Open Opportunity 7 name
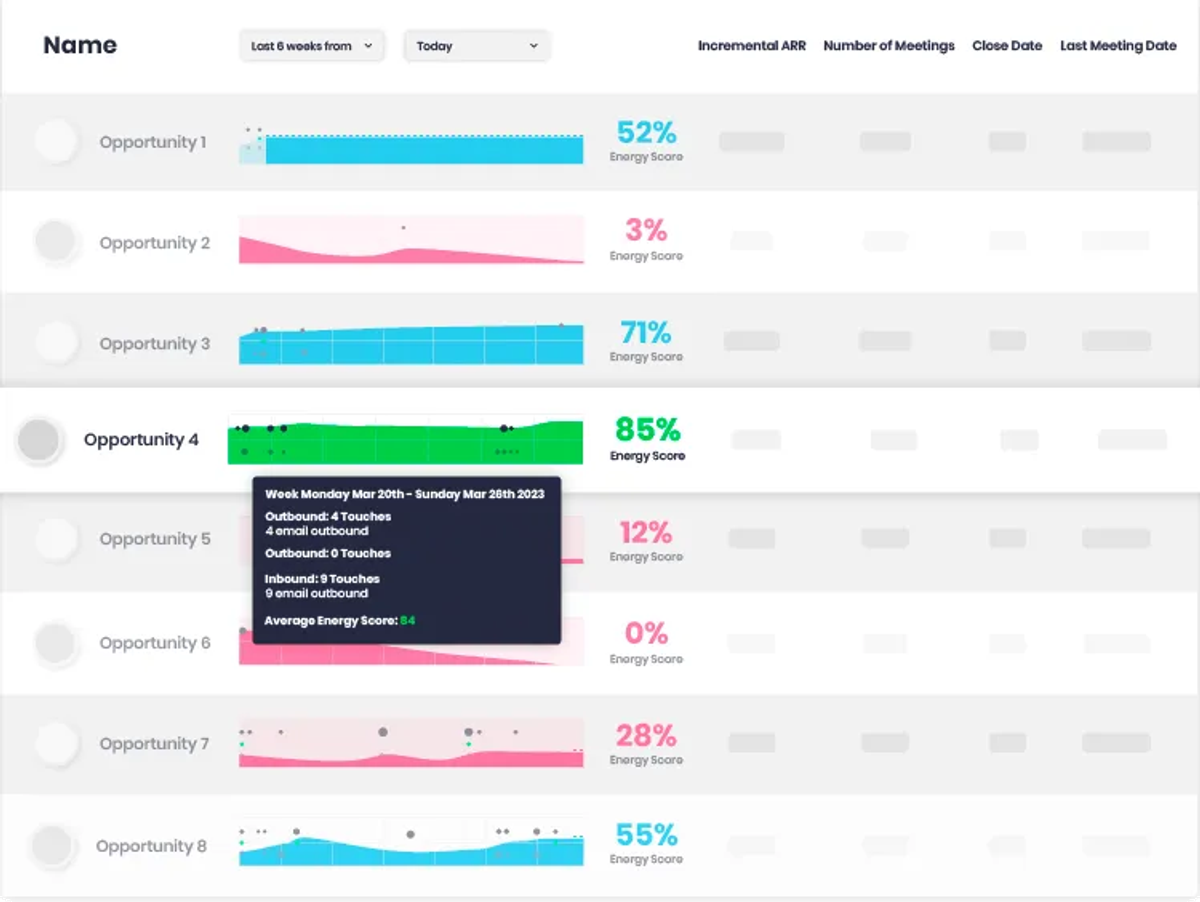Viewport: 1200px width, 902px height. click(154, 744)
